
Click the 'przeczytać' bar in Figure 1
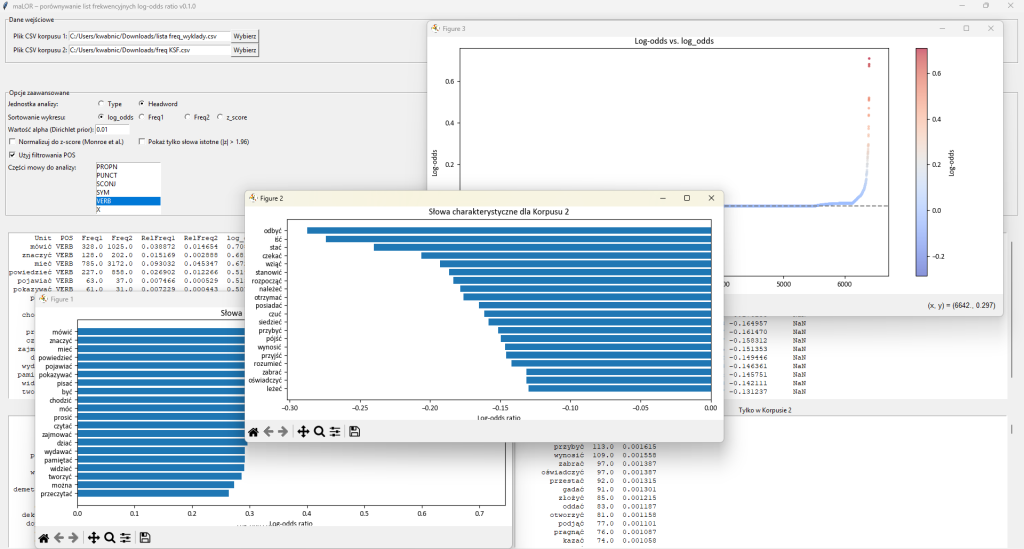(153, 494)
